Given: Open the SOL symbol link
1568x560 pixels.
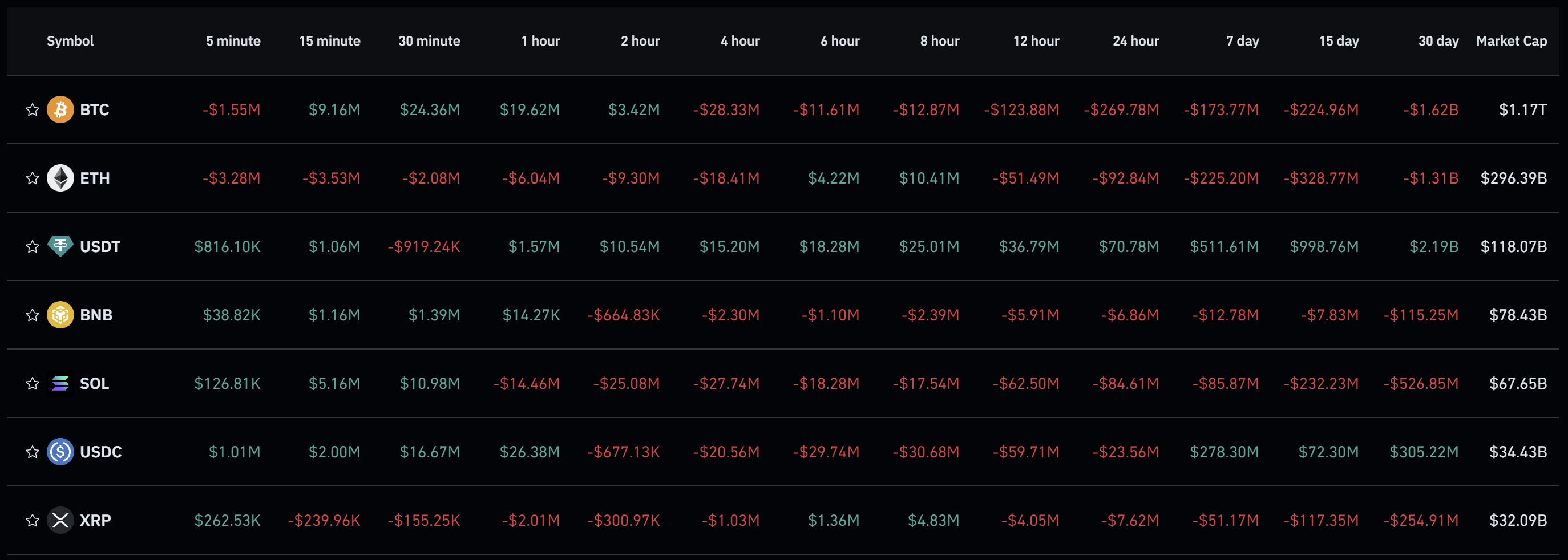Looking at the screenshot, I should tap(94, 383).
